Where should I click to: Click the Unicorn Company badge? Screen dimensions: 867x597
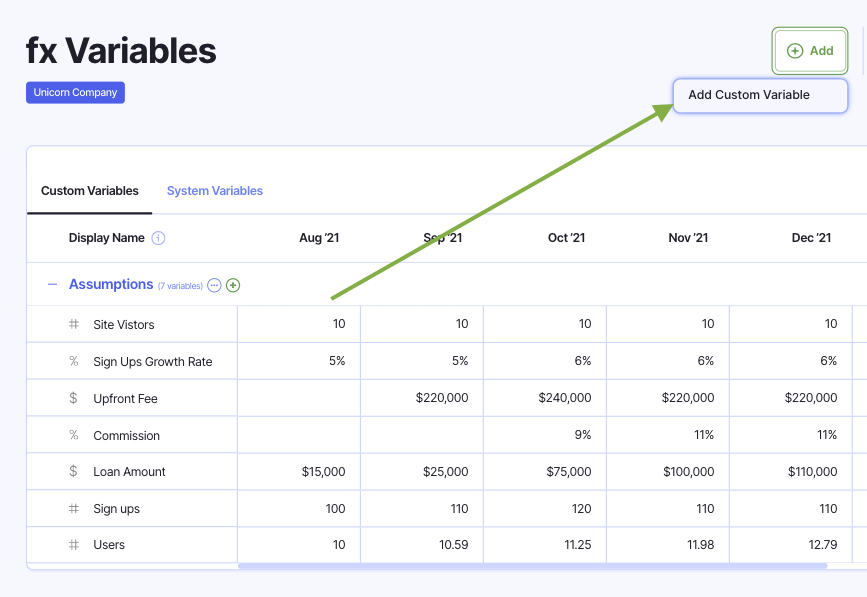point(75,92)
